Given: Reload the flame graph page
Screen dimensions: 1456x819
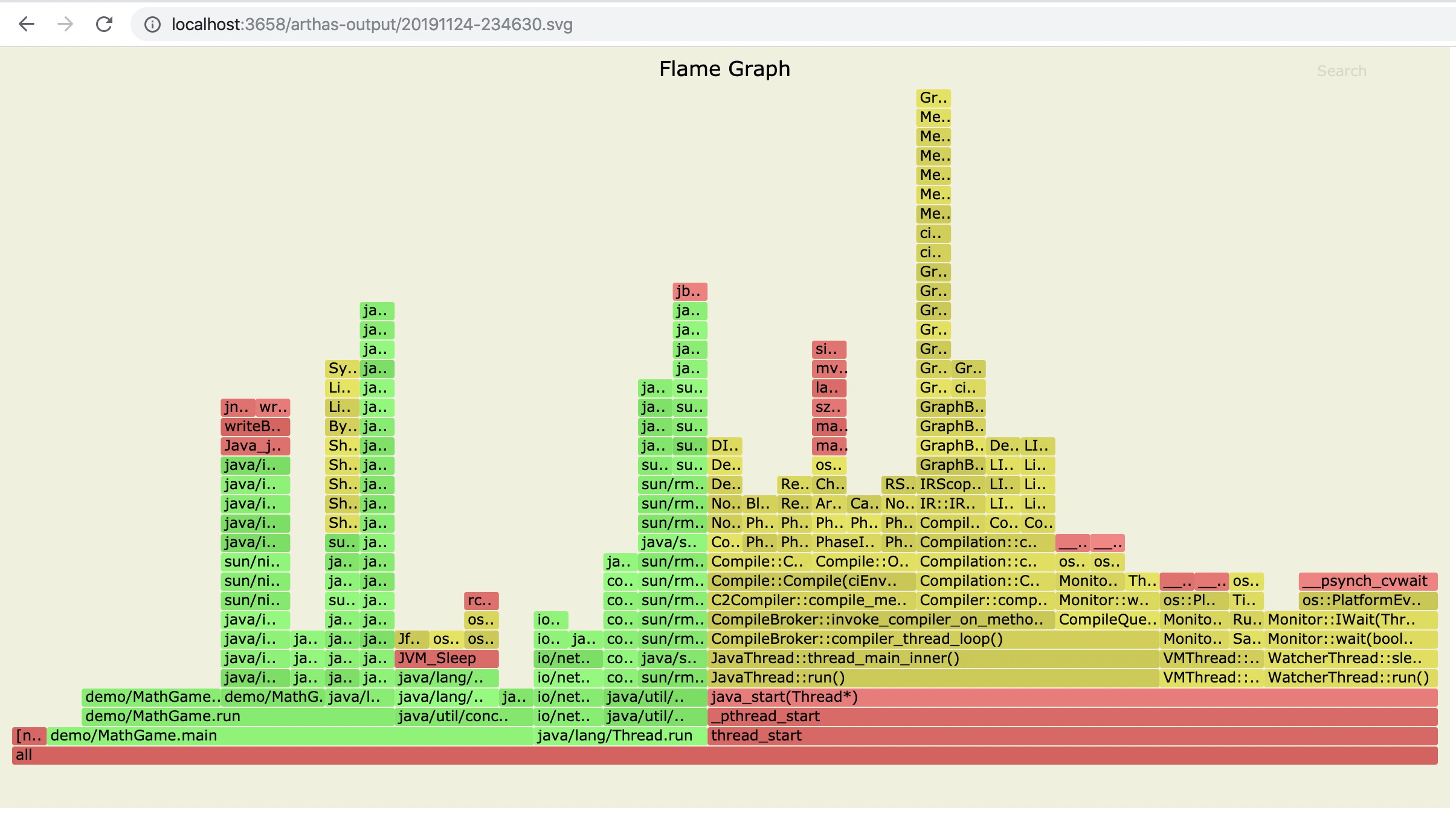Looking at the screenshot, I should tap(105, 24).
